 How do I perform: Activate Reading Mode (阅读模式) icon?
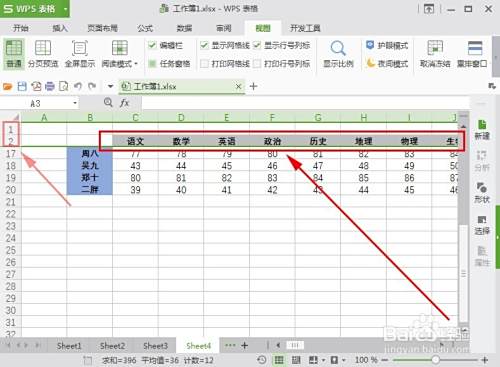click(x=119, y=48)
